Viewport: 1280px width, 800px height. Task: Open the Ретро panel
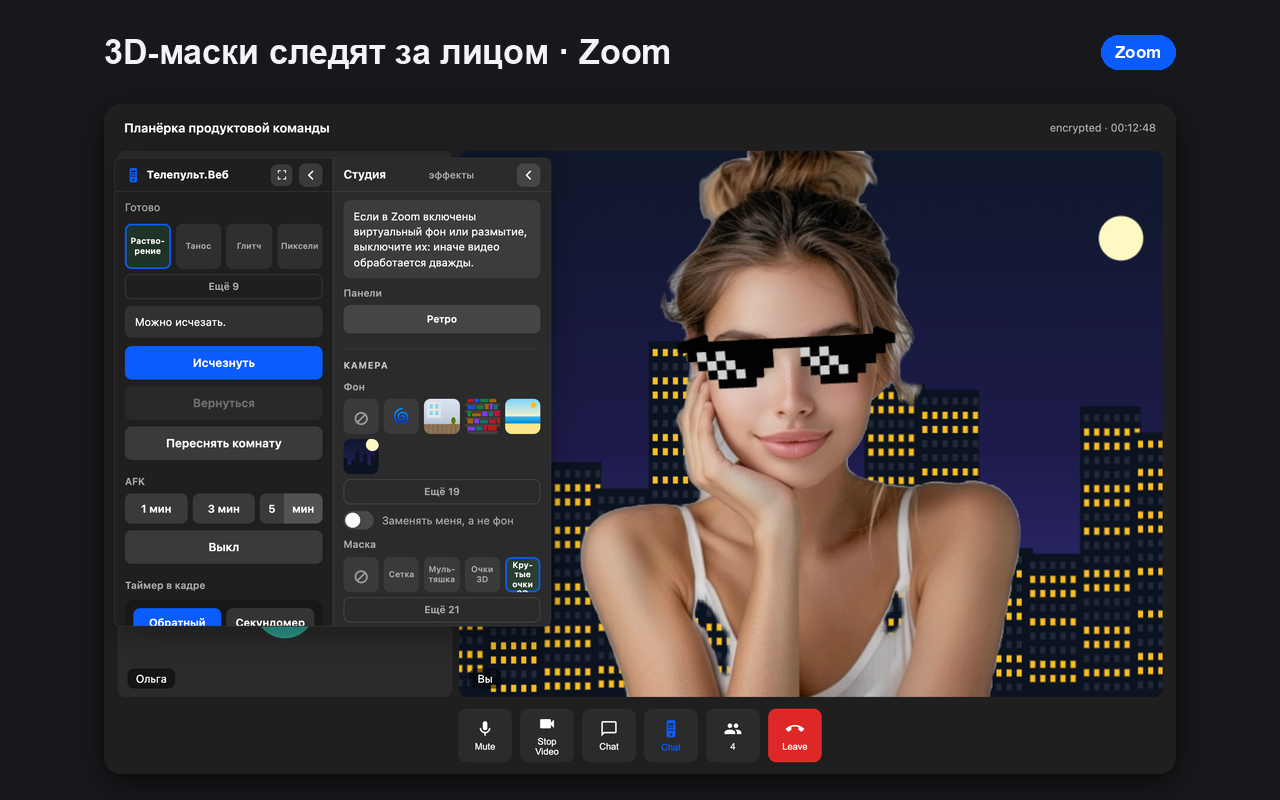(x=442, y=320)
